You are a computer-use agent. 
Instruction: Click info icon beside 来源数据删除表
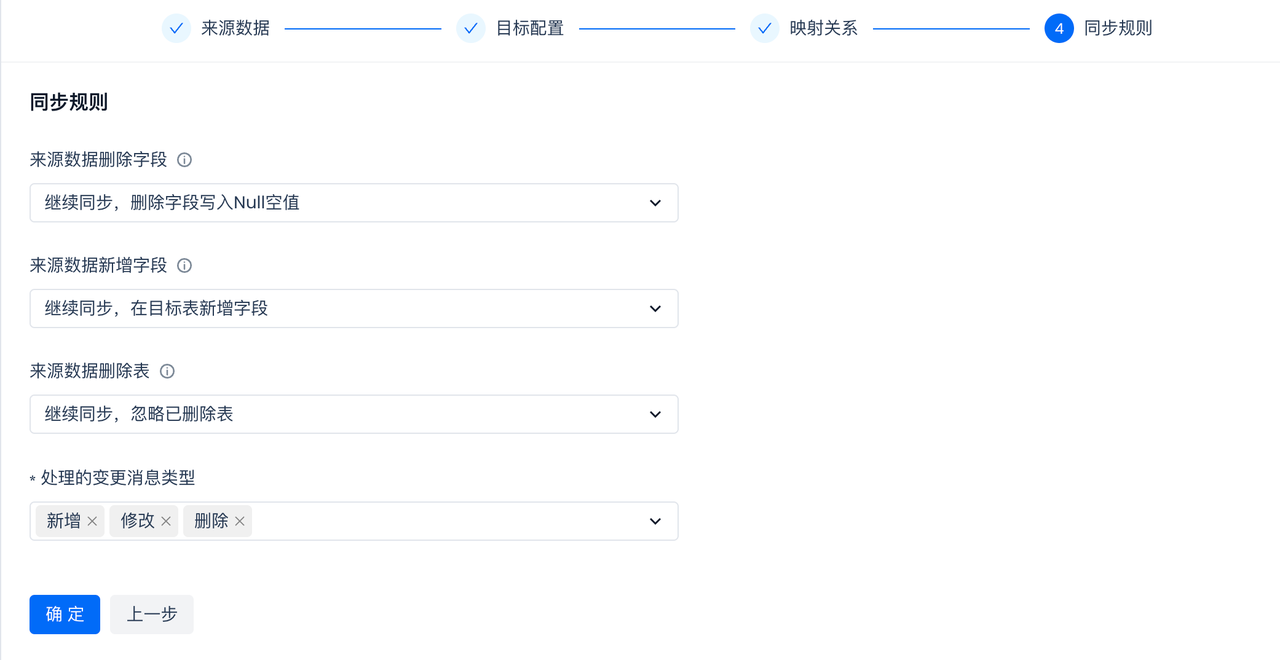167,372
